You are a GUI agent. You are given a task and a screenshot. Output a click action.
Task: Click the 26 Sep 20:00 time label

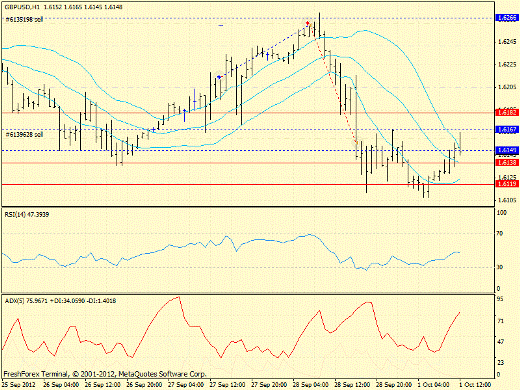click(144, 385)
